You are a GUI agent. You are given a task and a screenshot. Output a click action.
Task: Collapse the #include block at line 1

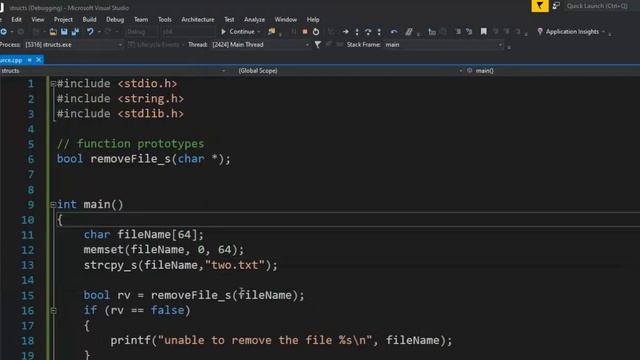53,84
